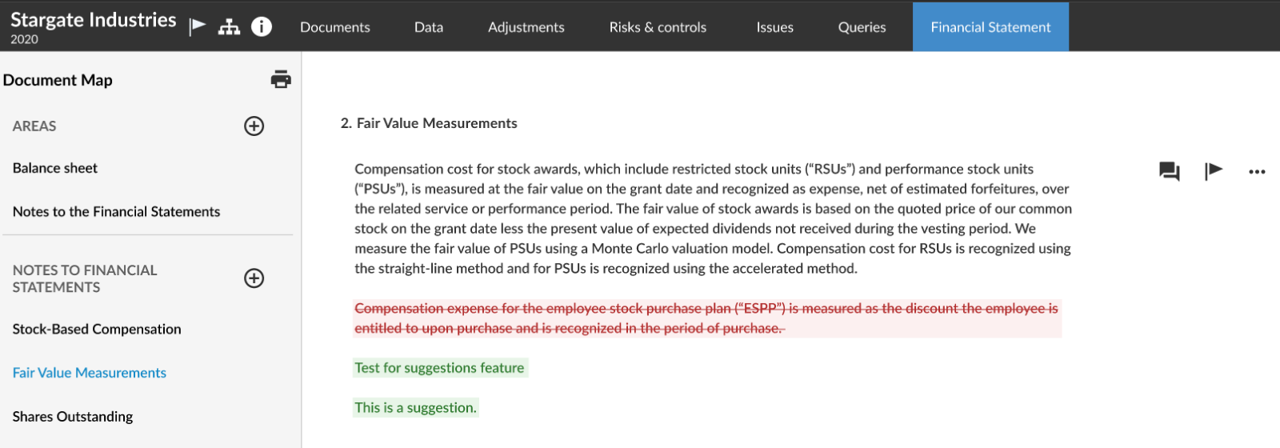Select the Financial Statement tab
The image size is (1280, 448).
[x=990, y=27]
